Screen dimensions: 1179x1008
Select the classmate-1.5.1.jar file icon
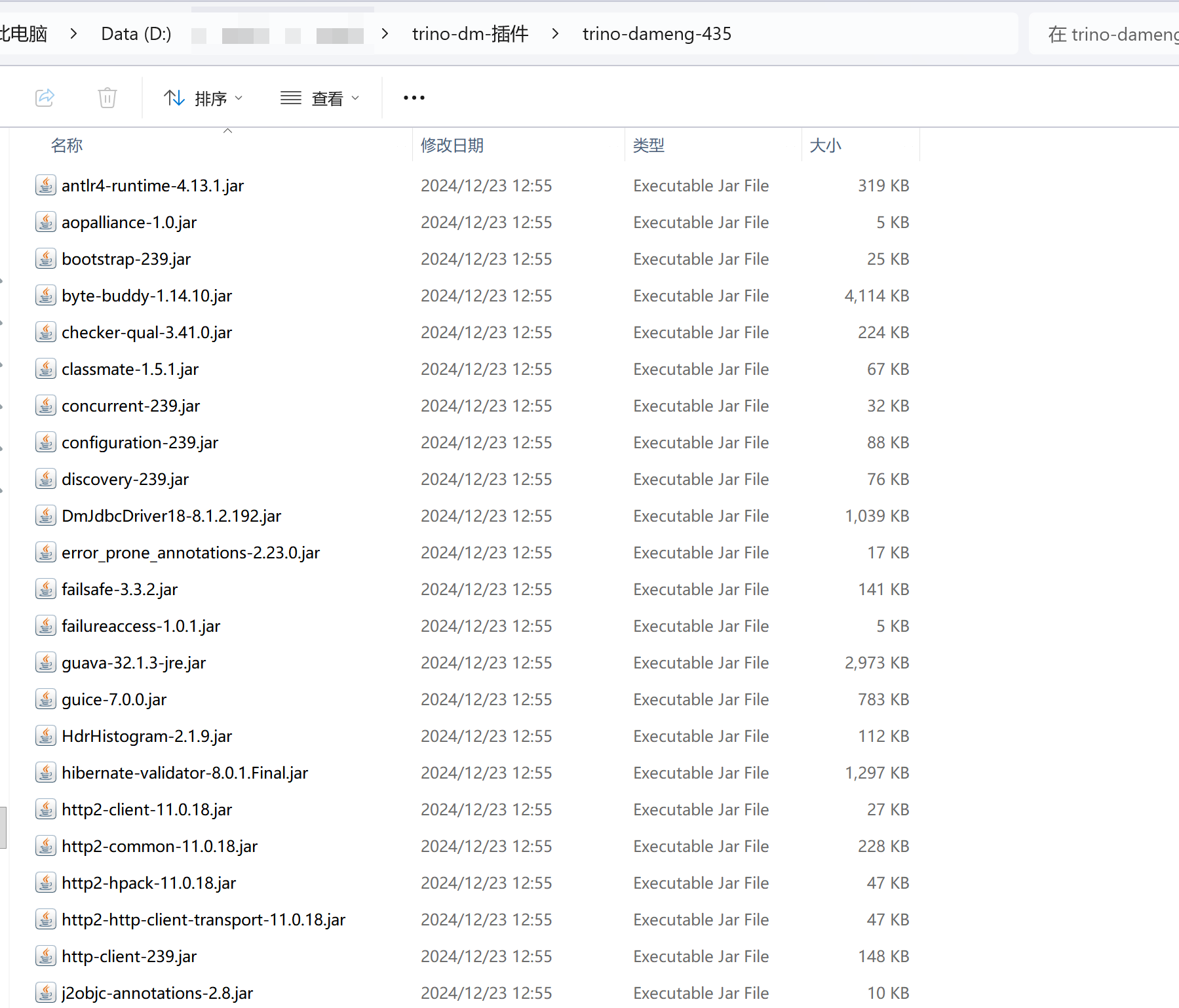(45, 369)
